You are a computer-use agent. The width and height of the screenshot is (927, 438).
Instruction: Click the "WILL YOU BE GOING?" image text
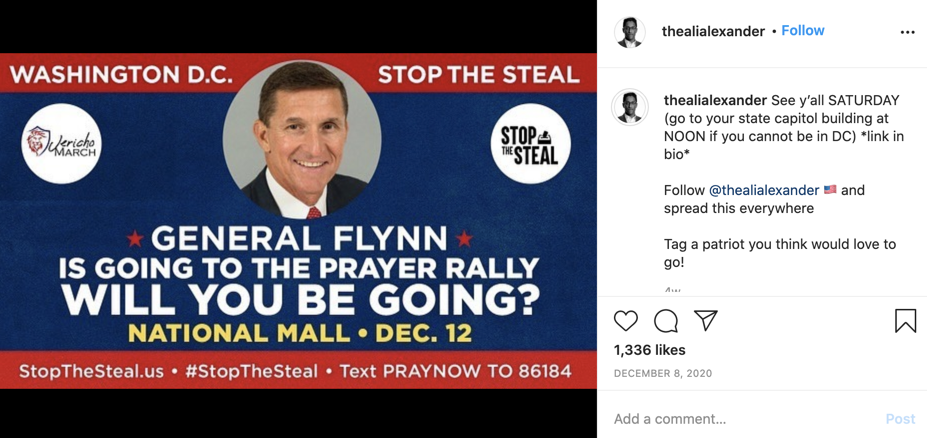(x=299, y=299)
